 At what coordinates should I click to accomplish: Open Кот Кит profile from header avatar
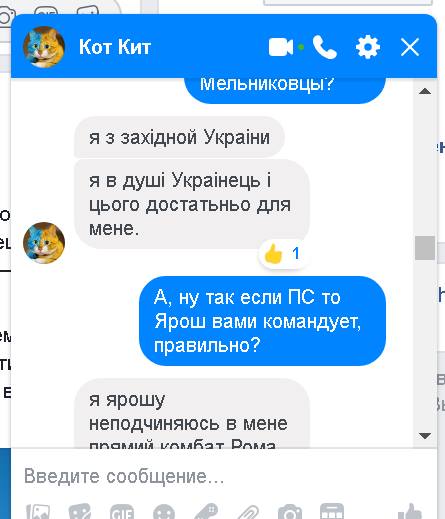pos(44,47)
